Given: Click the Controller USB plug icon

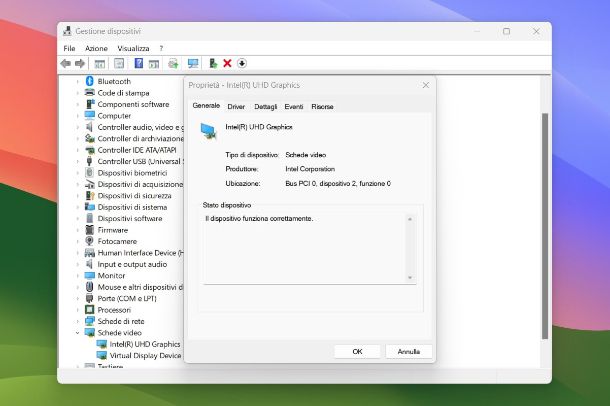Looking at the screenshot, I should coord(89,161).
